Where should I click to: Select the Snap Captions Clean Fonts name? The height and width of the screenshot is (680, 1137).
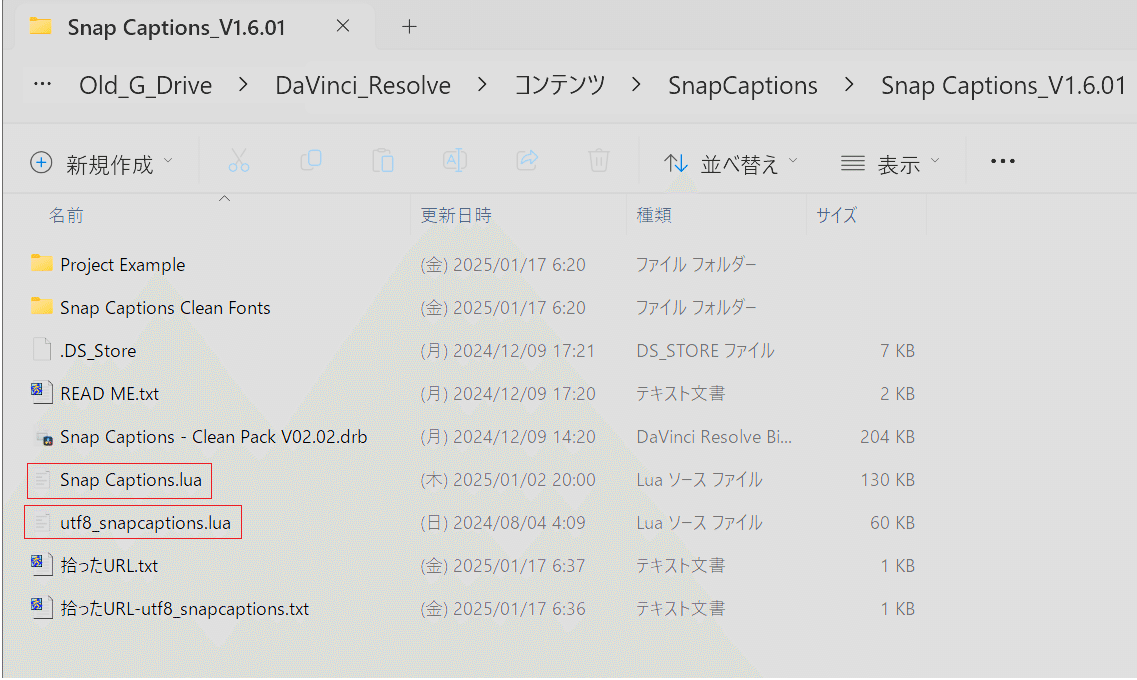coord(165,307)
